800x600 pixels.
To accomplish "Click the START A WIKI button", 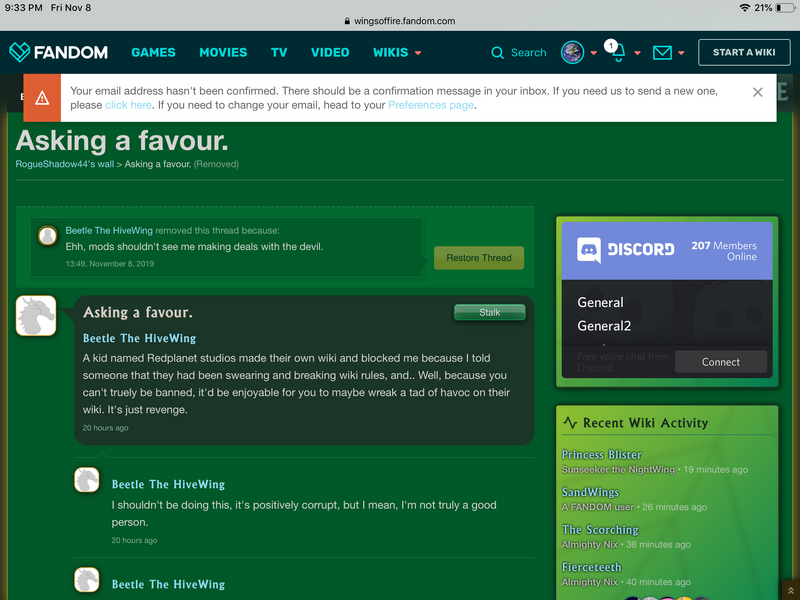I will click(744, 53).
